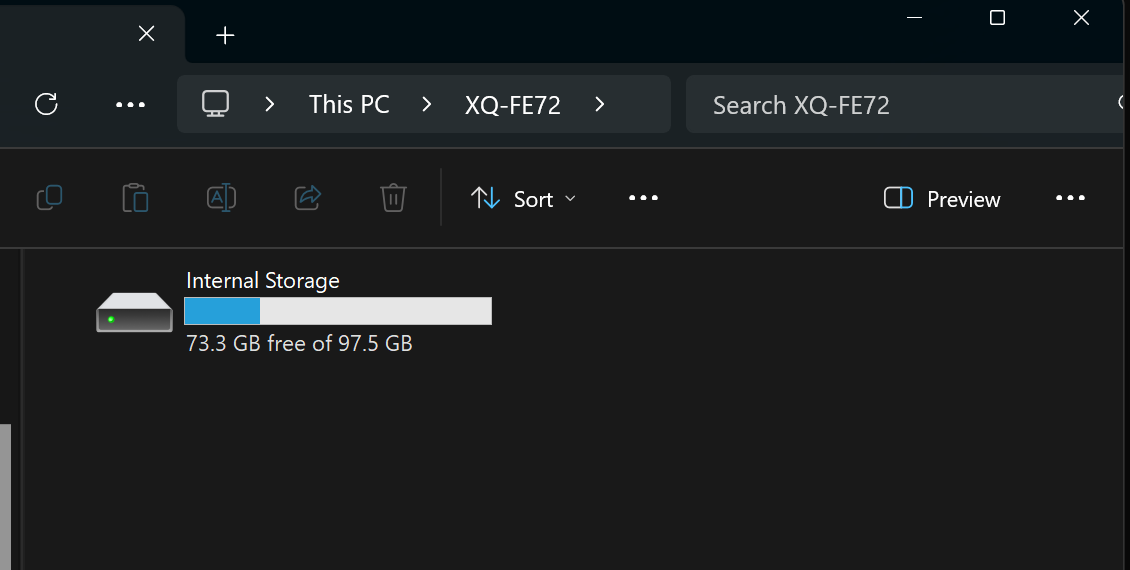
Task: Click the Refresh icon
Action: coord(46,104)
